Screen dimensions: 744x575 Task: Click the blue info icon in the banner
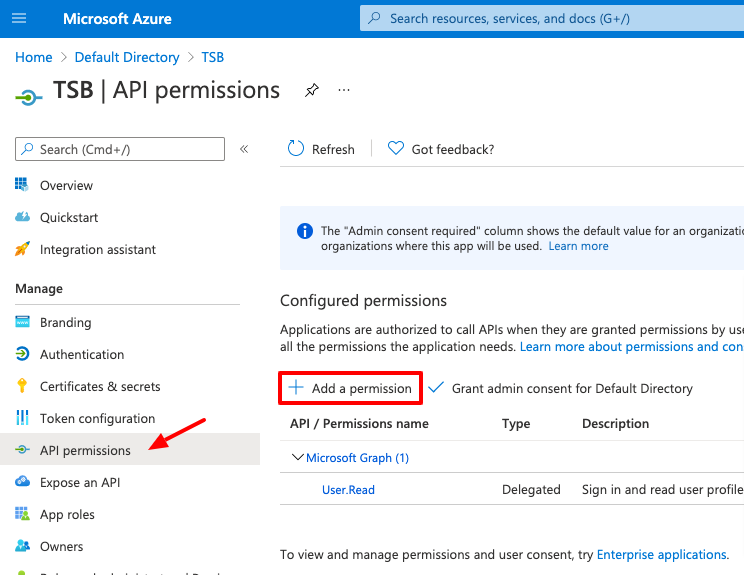(x=305, y=231)
